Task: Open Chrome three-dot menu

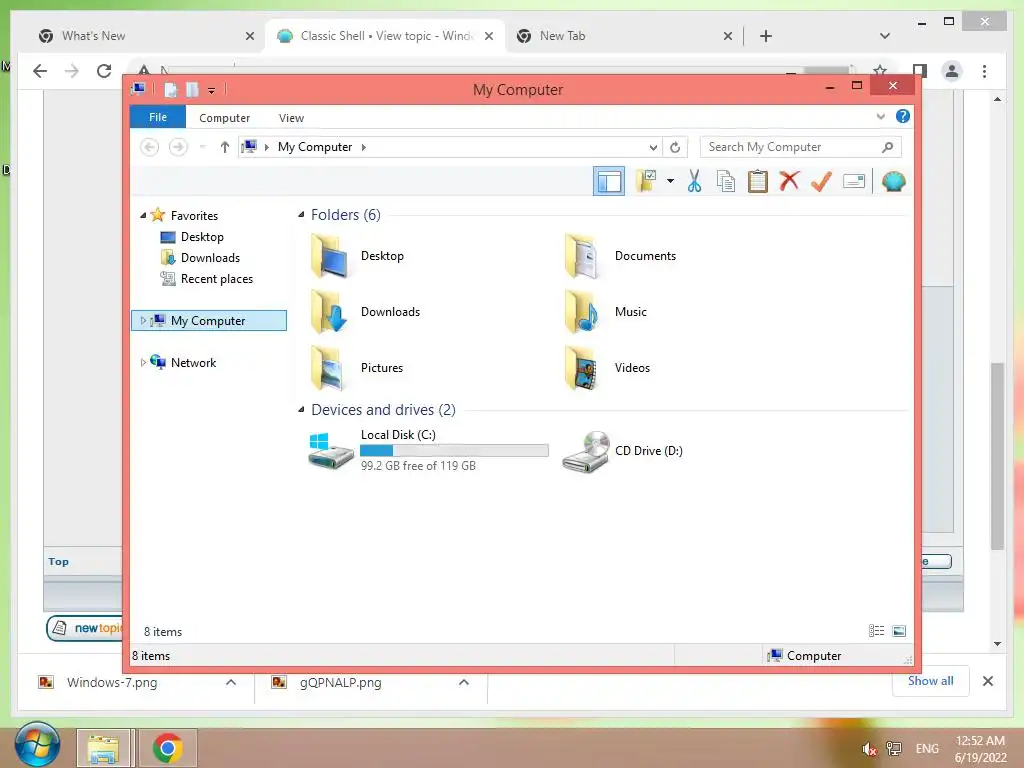Action: click(984, 71)
